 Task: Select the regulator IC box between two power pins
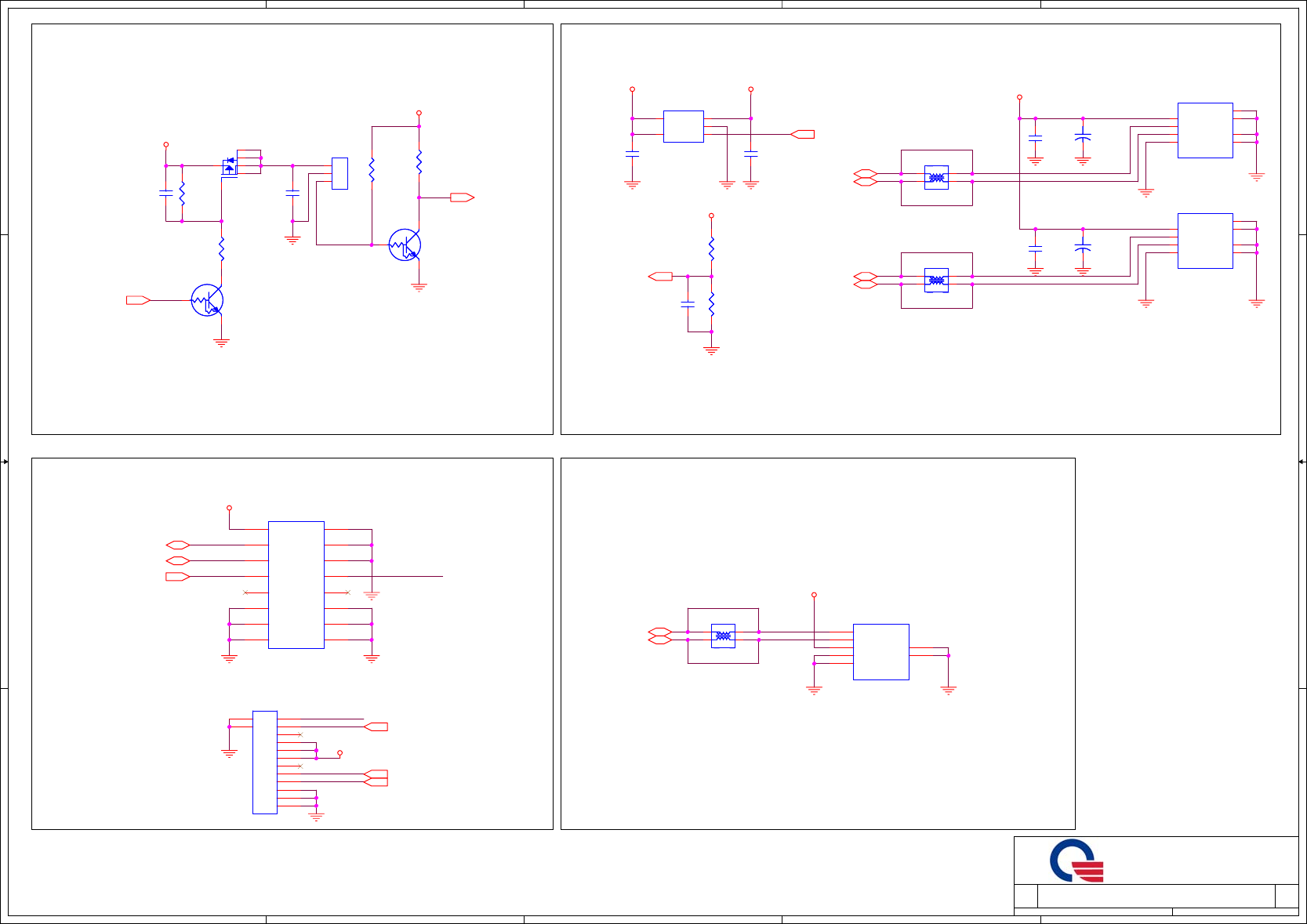(x=683, y=126)
